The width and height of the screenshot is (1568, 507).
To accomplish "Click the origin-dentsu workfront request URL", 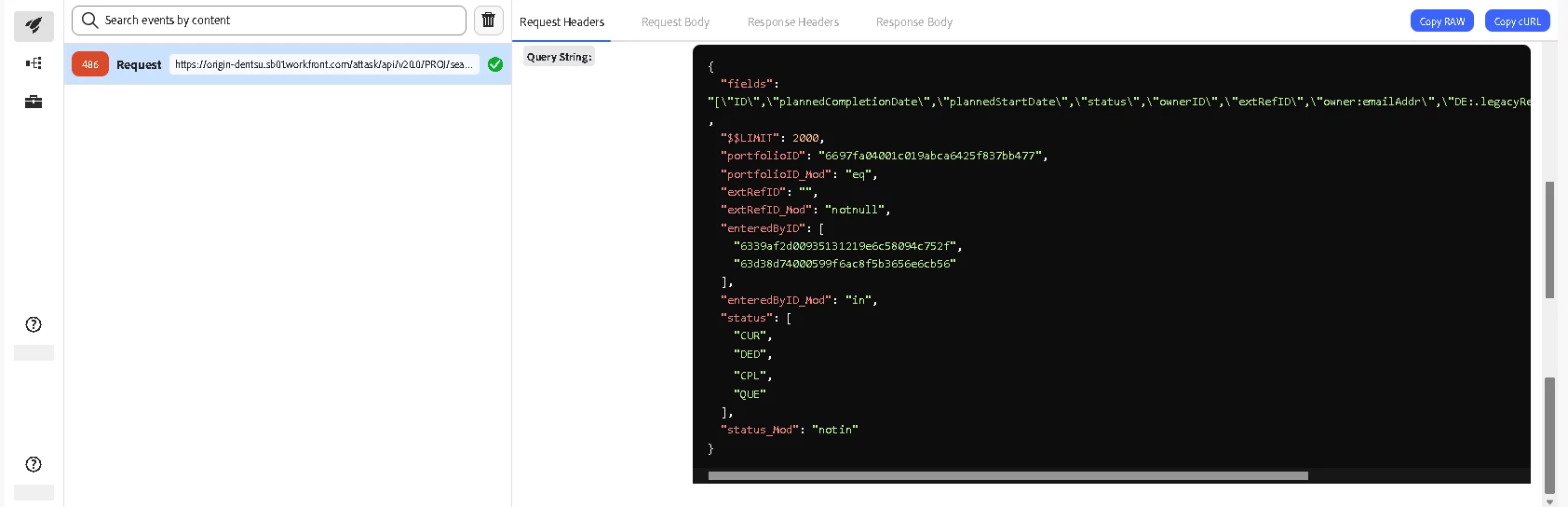I will coord(324,64).
